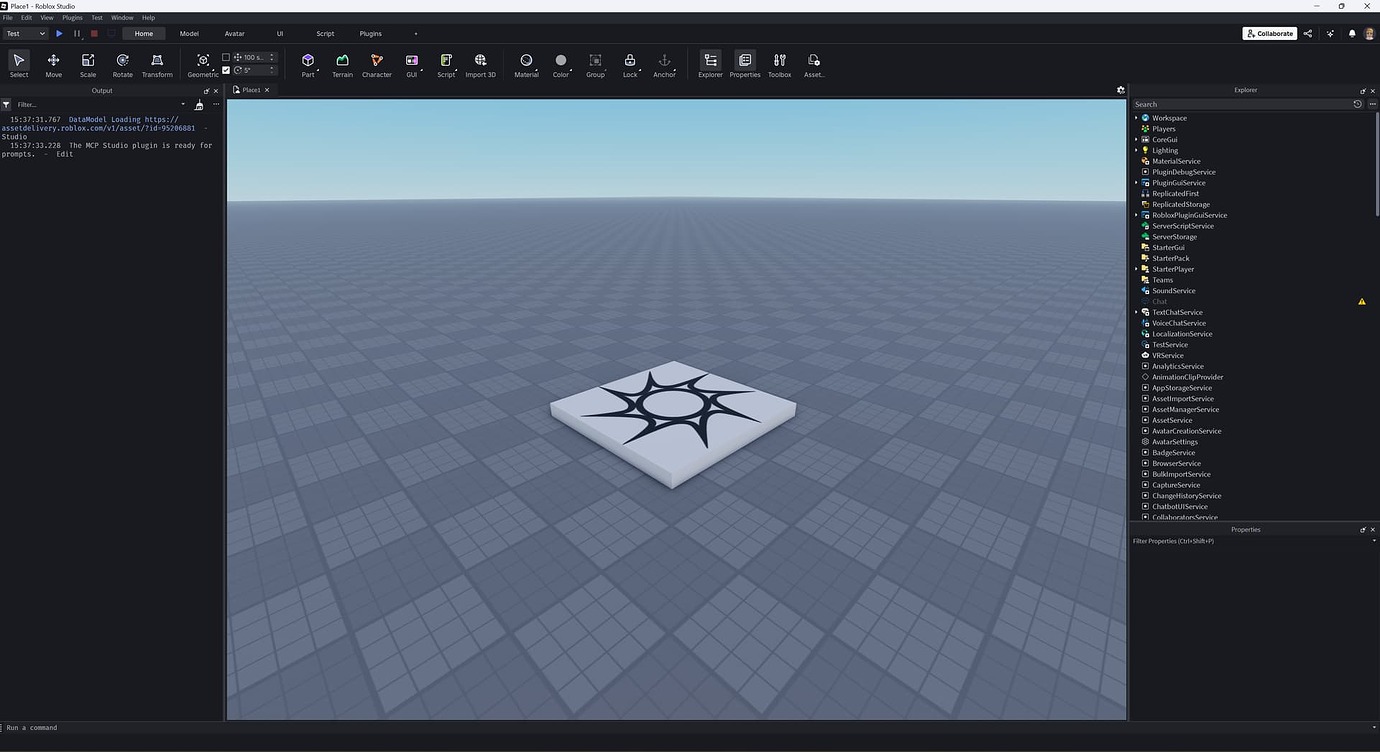Expand the Workspace tree node

pyautogui.click(x=1137, y=118)
